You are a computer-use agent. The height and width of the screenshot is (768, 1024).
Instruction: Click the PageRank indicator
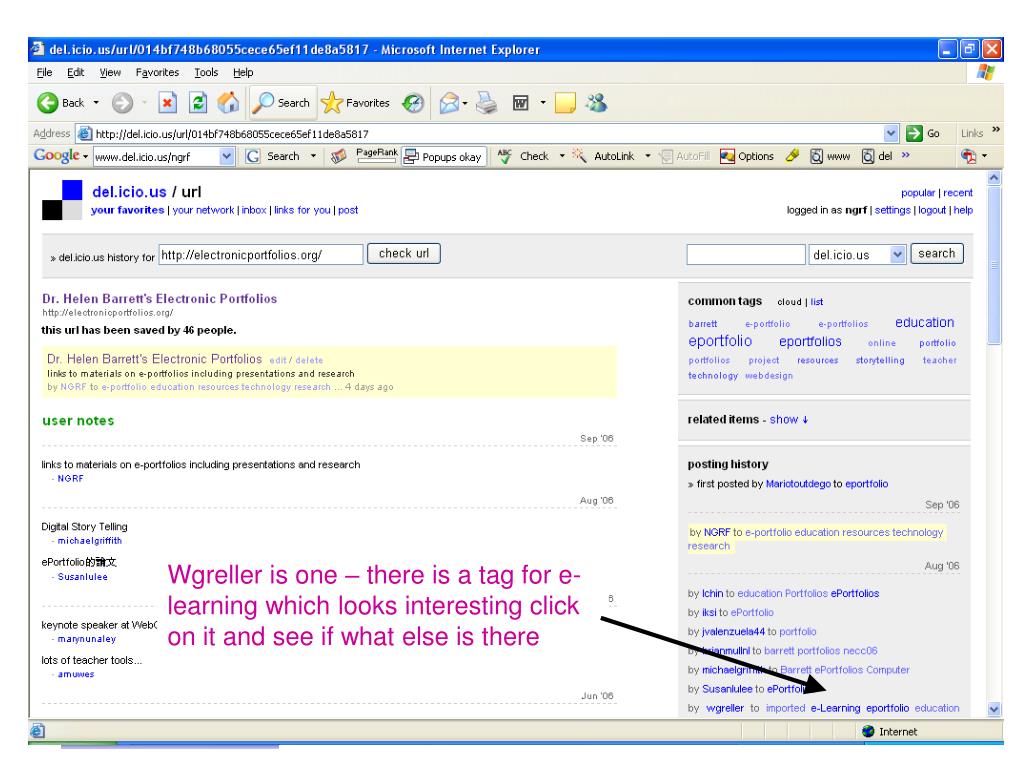point(377,155)
